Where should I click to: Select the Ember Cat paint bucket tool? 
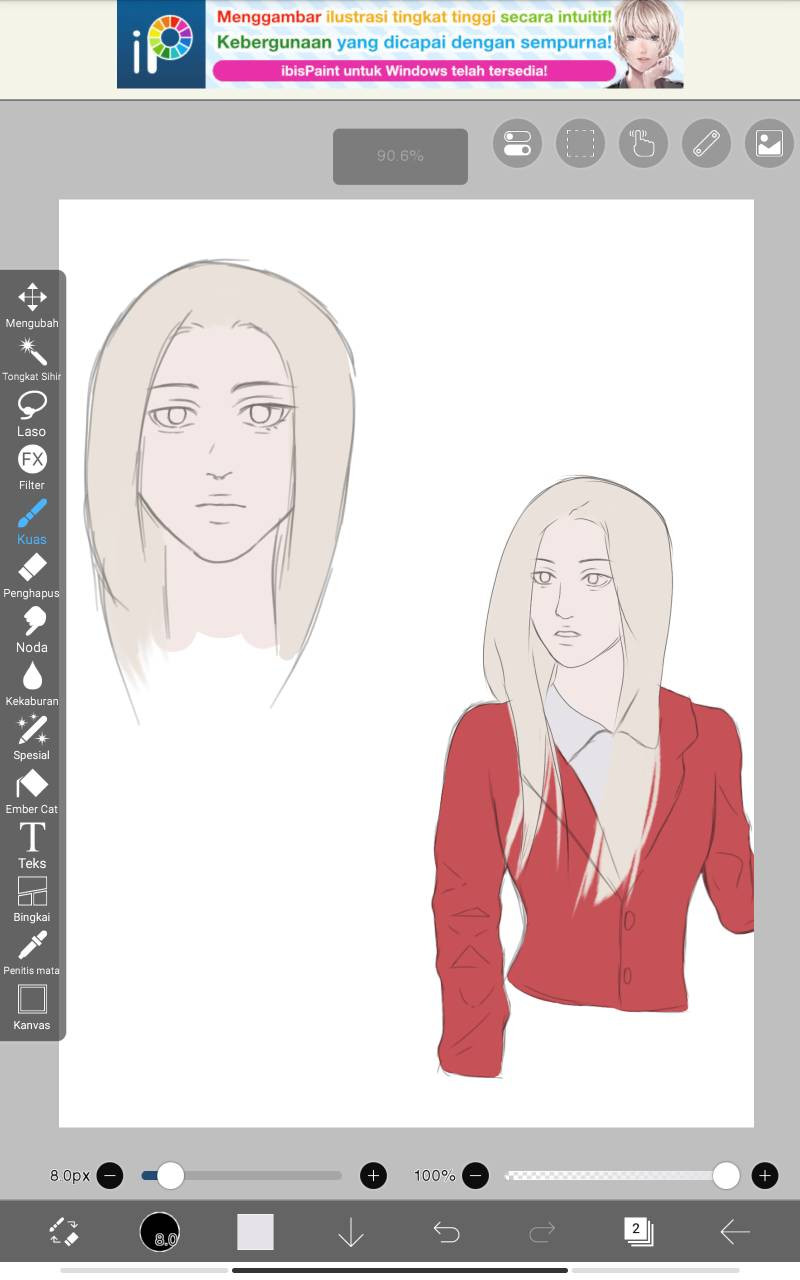point(32,791)
